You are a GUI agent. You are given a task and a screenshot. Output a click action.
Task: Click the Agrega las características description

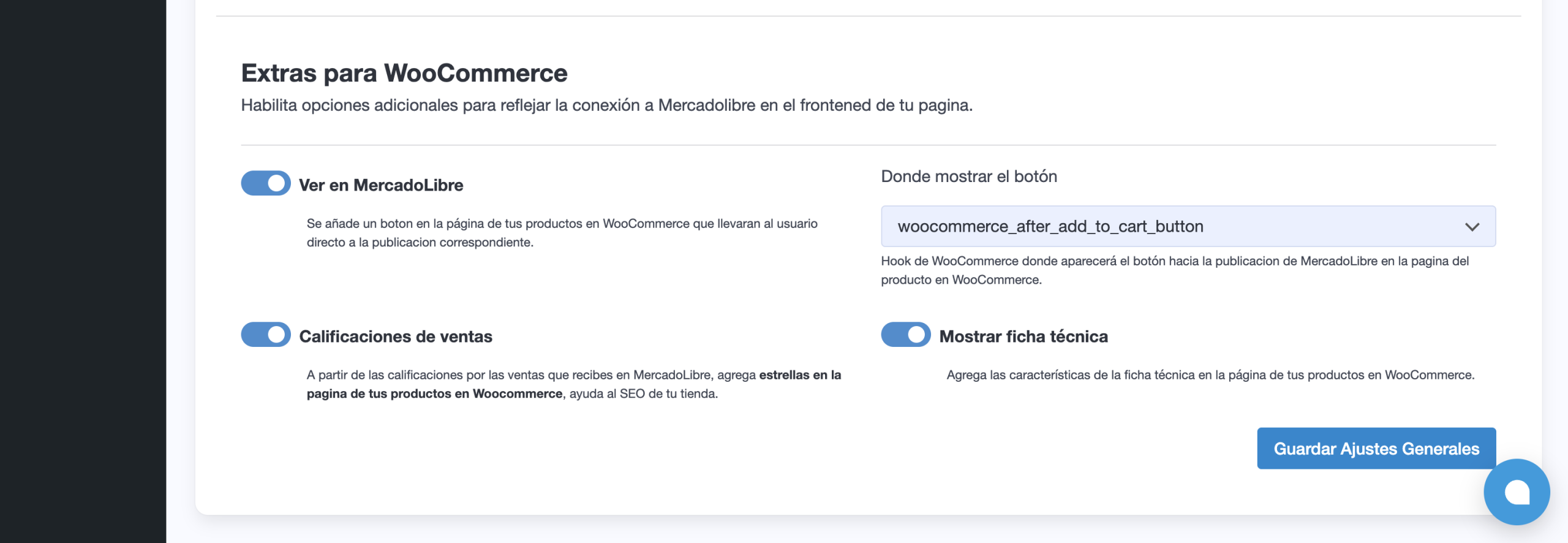click(1210, 375)
